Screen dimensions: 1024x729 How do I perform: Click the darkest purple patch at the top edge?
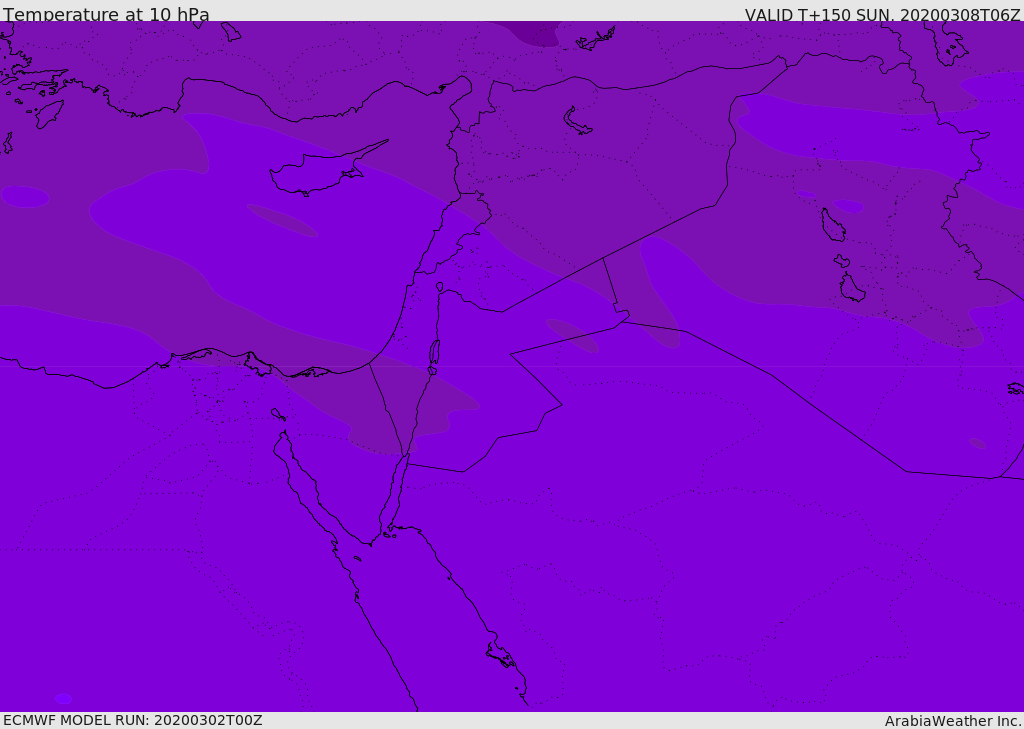pyautogui.click(x=532, y=33)
